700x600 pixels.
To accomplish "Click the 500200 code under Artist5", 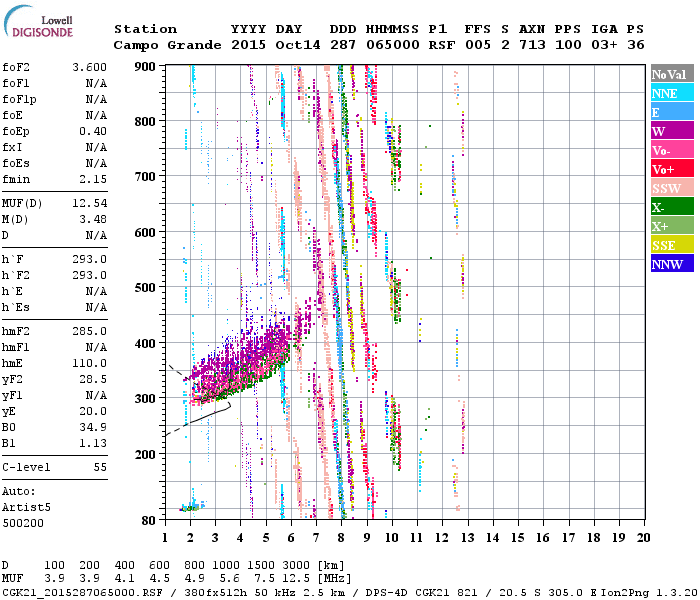I will tap(22, 523).
